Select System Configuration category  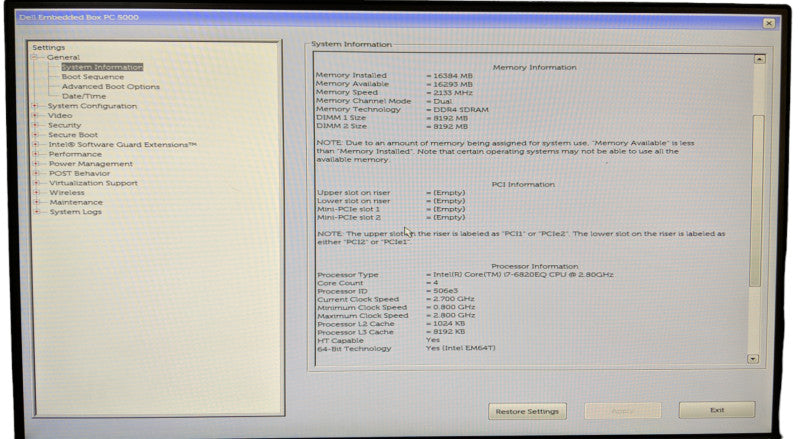pos(92,106)
